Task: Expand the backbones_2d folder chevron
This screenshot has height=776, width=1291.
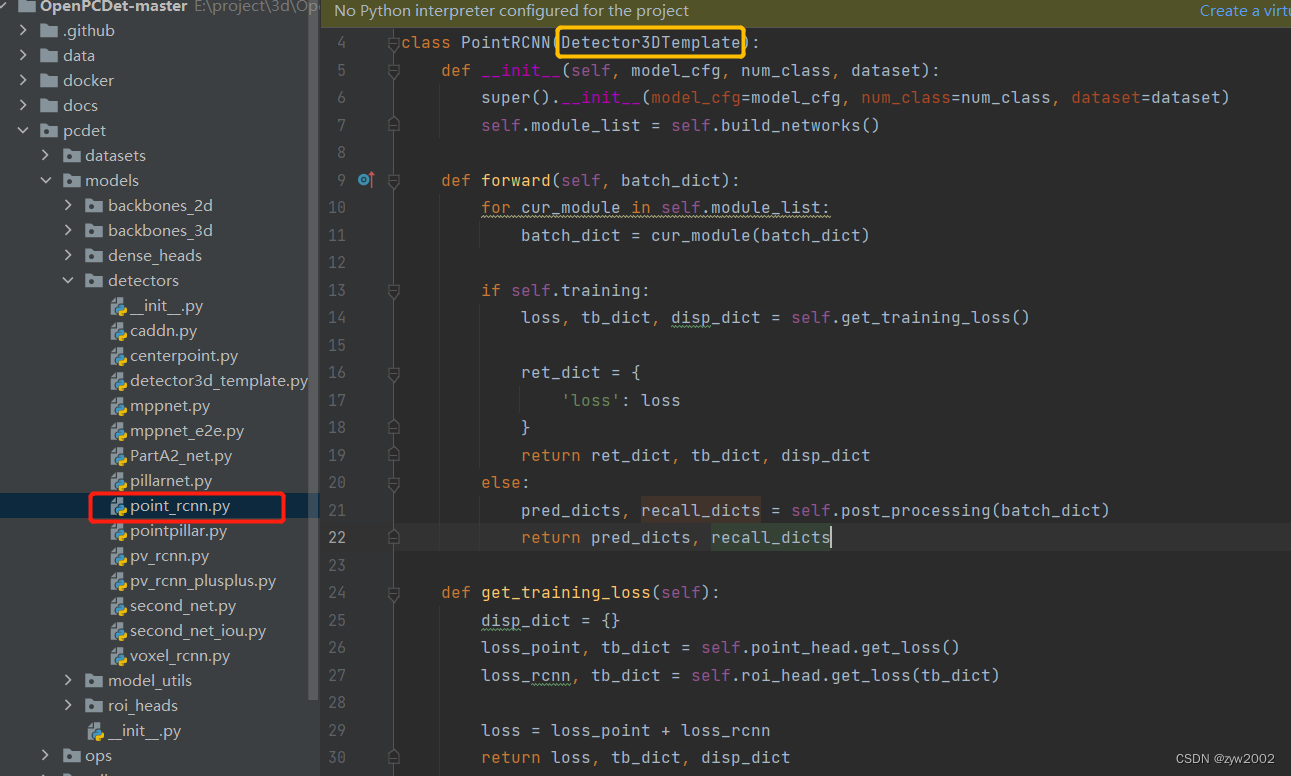Action: (68, 205)
